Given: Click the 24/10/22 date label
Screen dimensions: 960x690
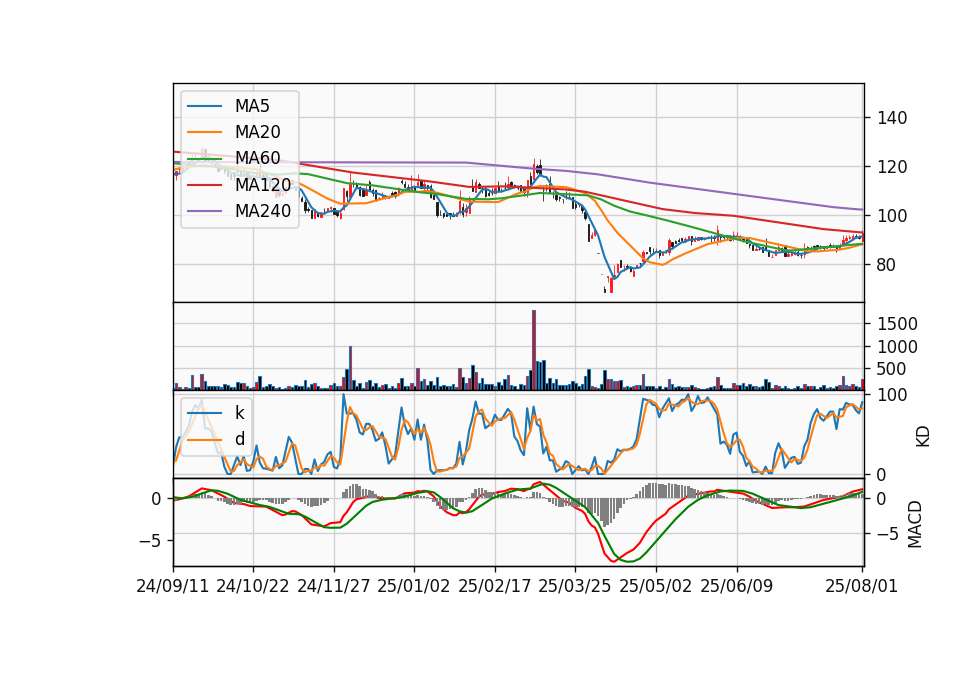Looking at the screenshot, I should (x=253, y=586).
